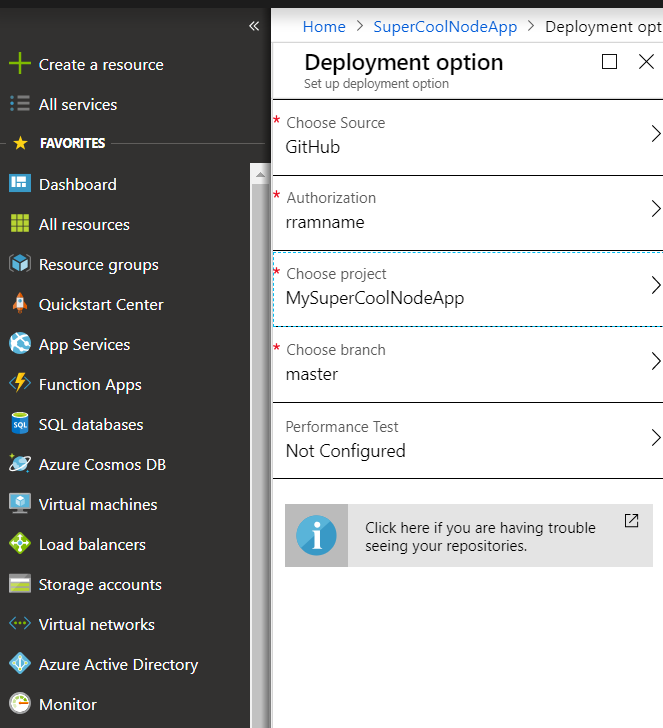Click the Function Apps lightning icon
Image resolution: width=663 pixels, height=728 pixels.
20,384
